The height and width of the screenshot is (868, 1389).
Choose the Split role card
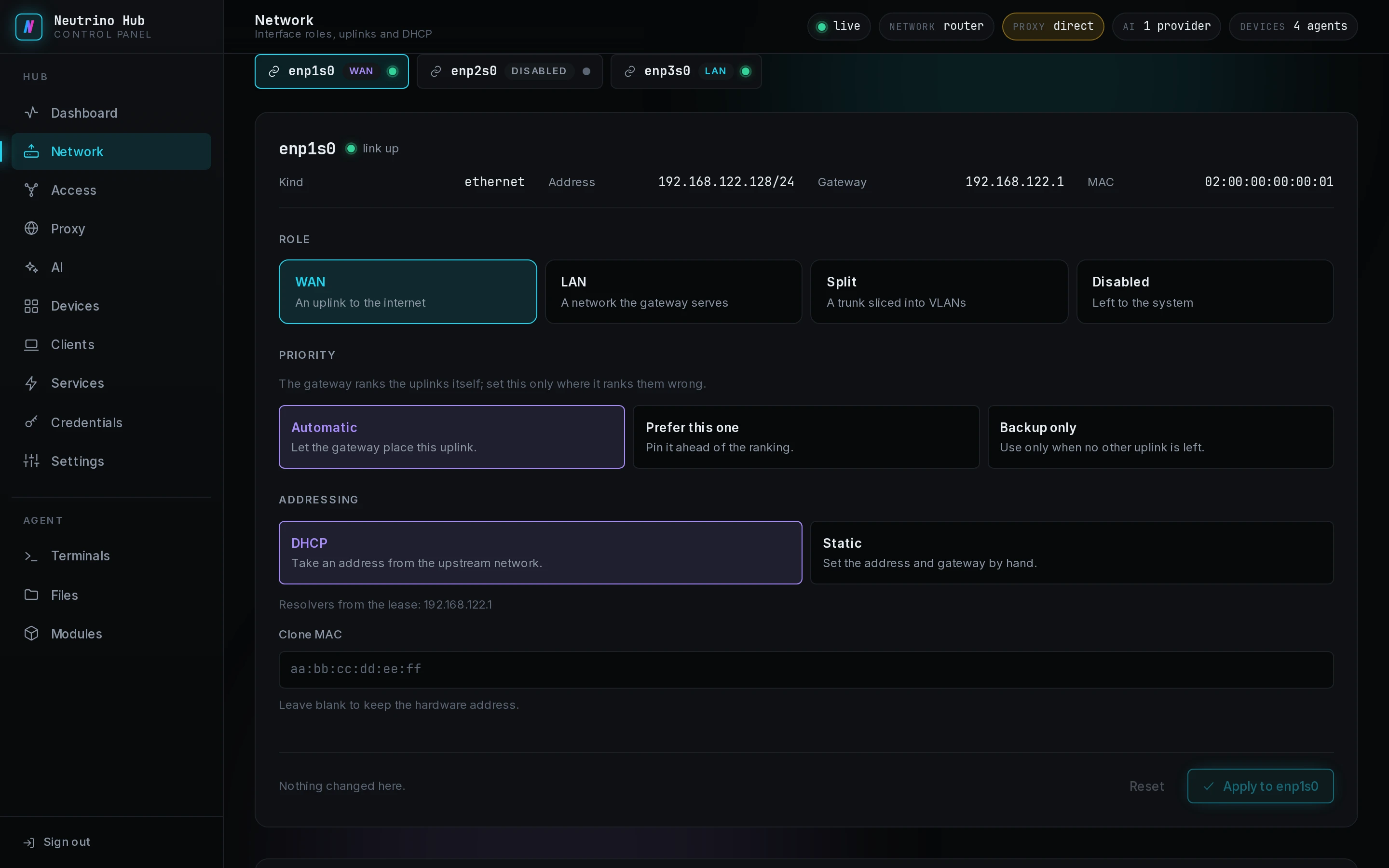(x=939, y=292)
